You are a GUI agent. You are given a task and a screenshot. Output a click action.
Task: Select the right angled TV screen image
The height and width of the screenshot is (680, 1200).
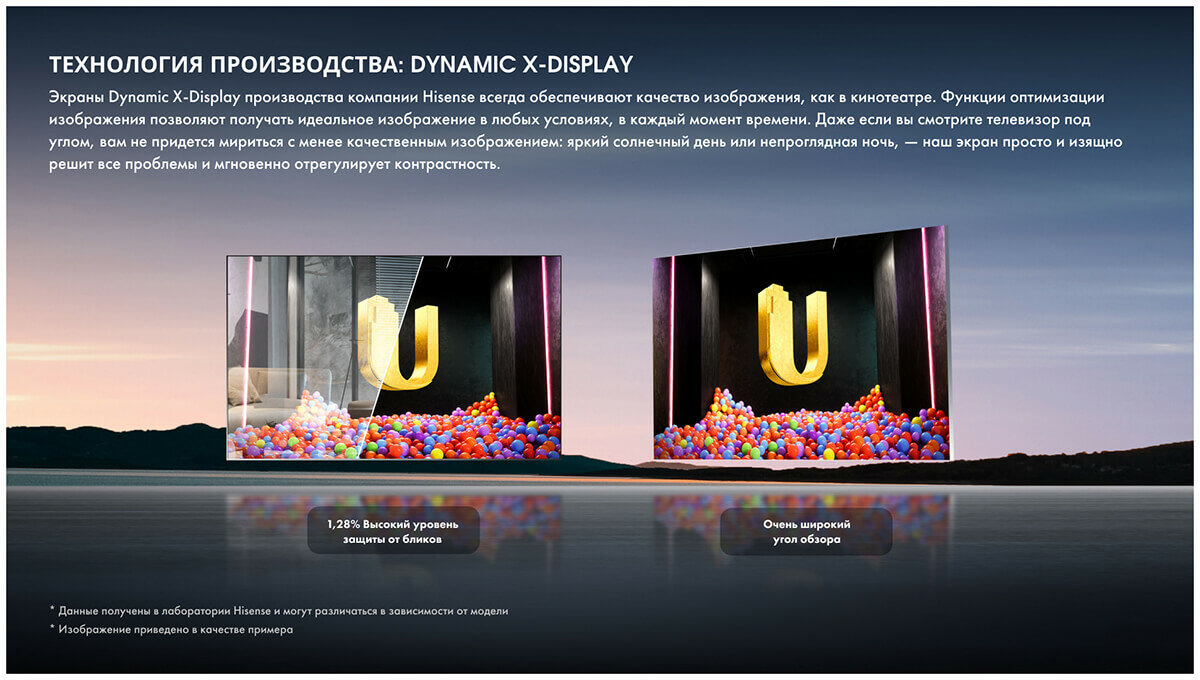[802, 344]
